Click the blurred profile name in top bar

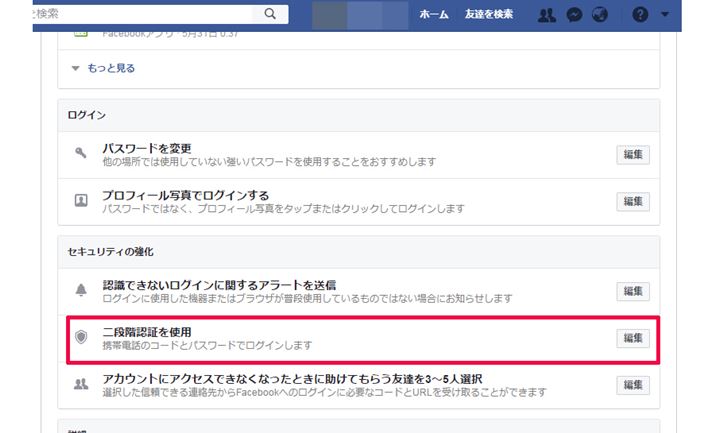coord(360,15)
